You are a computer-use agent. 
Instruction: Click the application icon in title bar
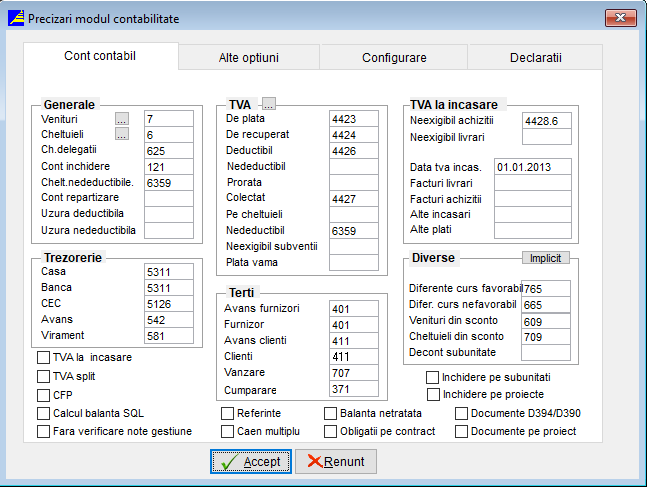click(15, 18)
